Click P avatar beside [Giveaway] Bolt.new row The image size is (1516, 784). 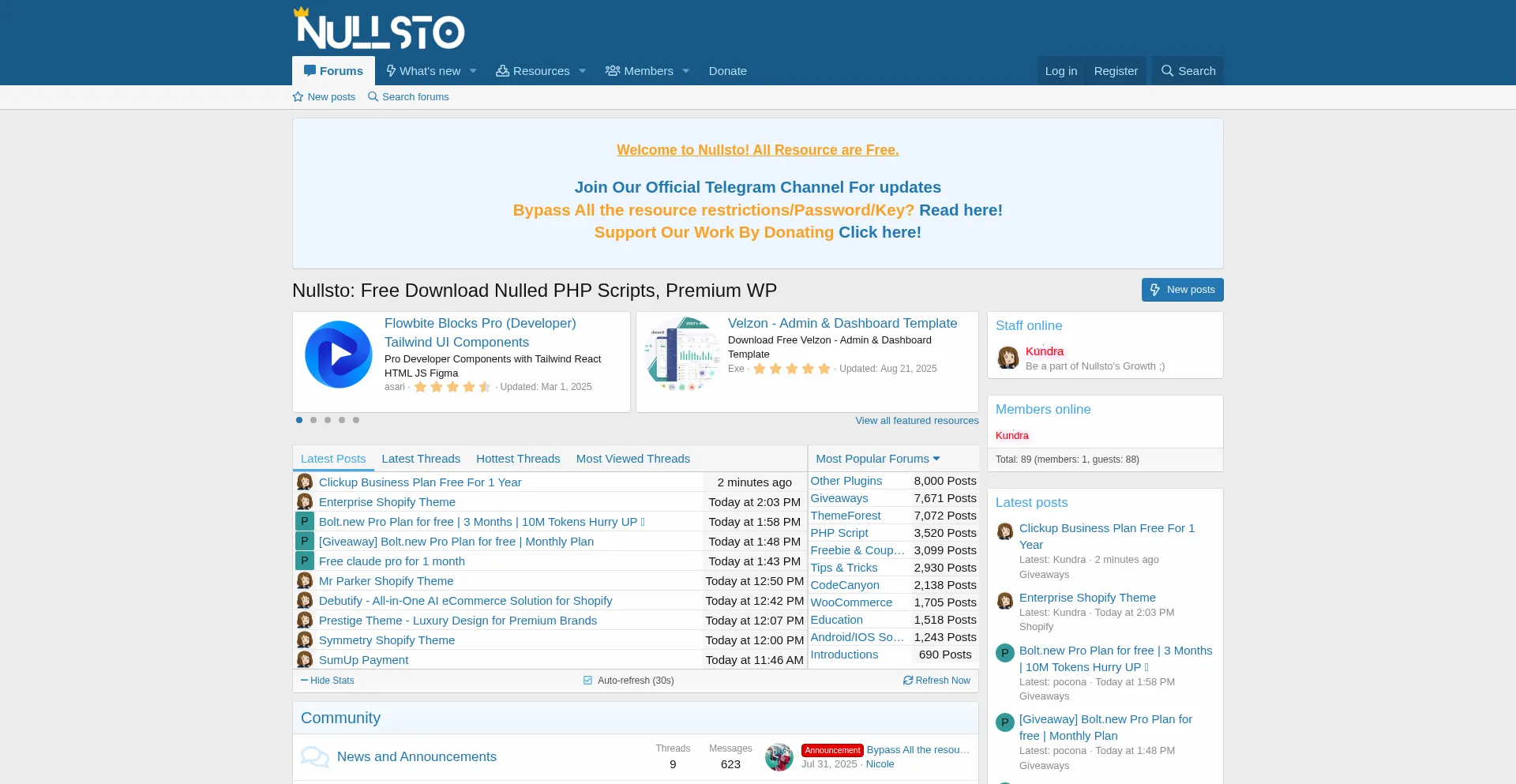pyautogui.click(x=305, y=541)
